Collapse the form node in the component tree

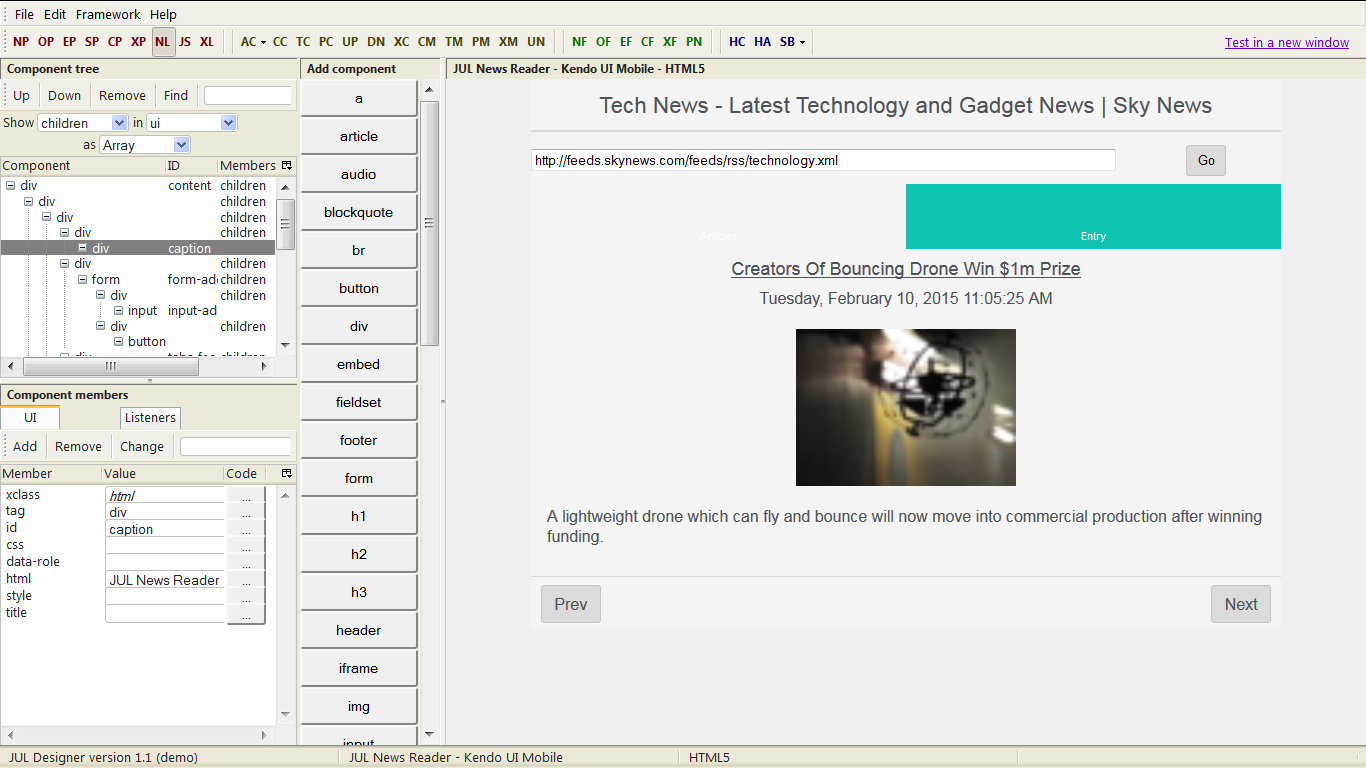point(82,279)
